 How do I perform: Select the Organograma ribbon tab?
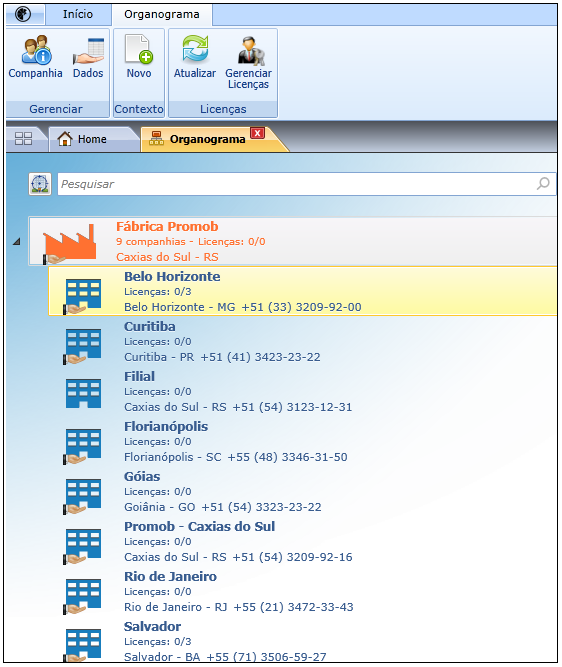coord(162,14)
